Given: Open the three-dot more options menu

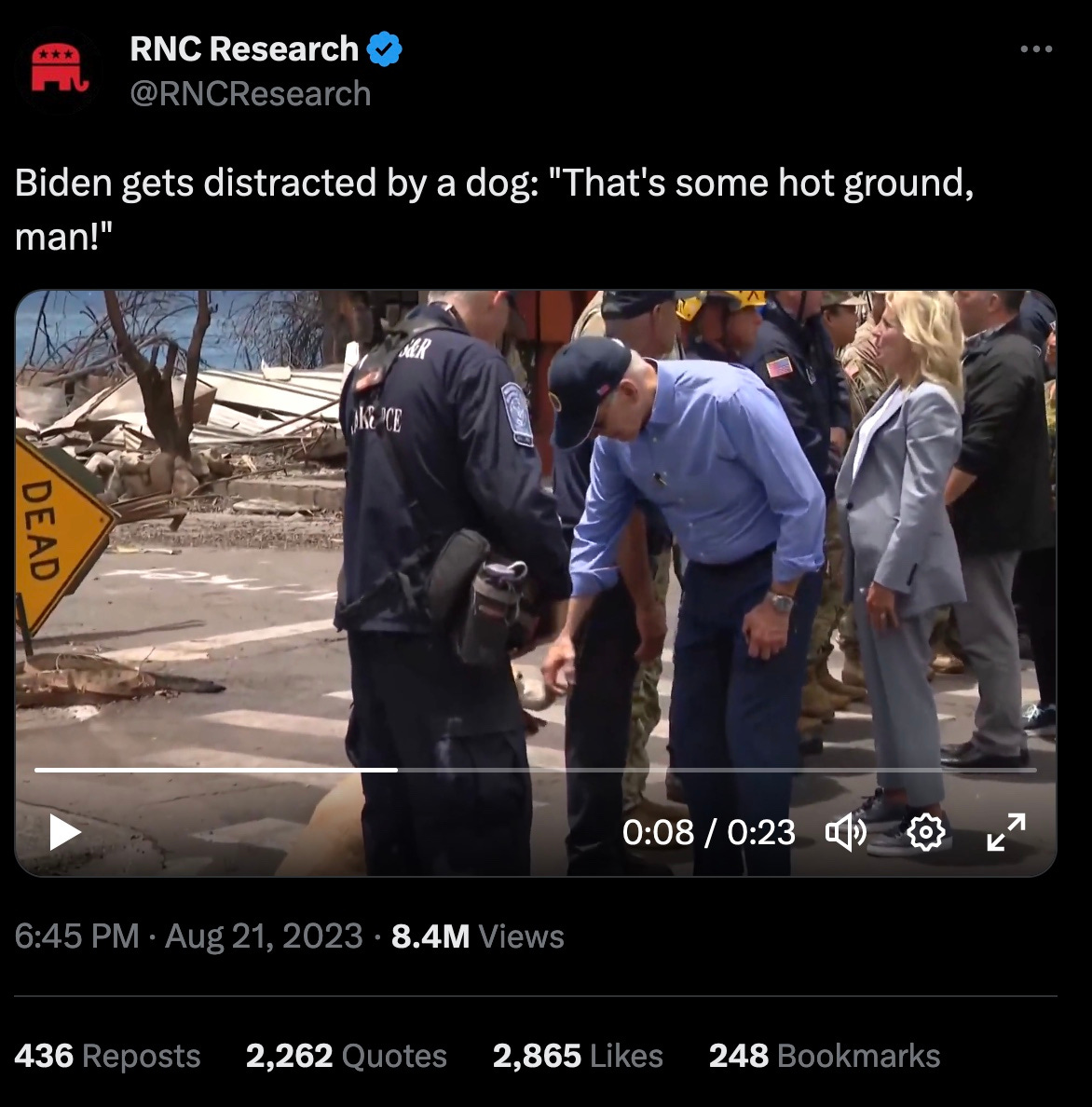Looking at the screenshot, I should click(x=1036, y=48).
